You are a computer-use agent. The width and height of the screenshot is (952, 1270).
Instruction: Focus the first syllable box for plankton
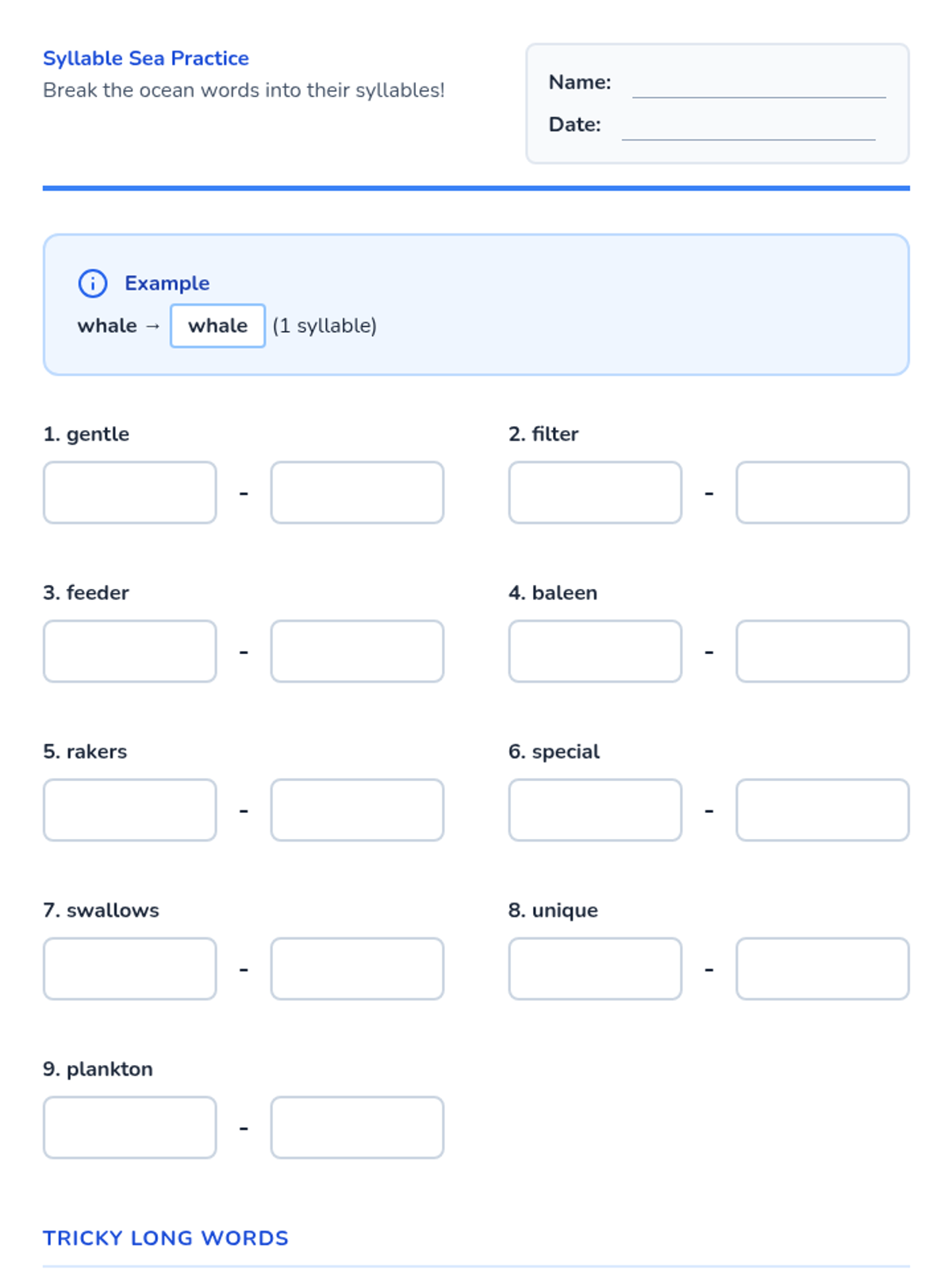[130, 1127]
